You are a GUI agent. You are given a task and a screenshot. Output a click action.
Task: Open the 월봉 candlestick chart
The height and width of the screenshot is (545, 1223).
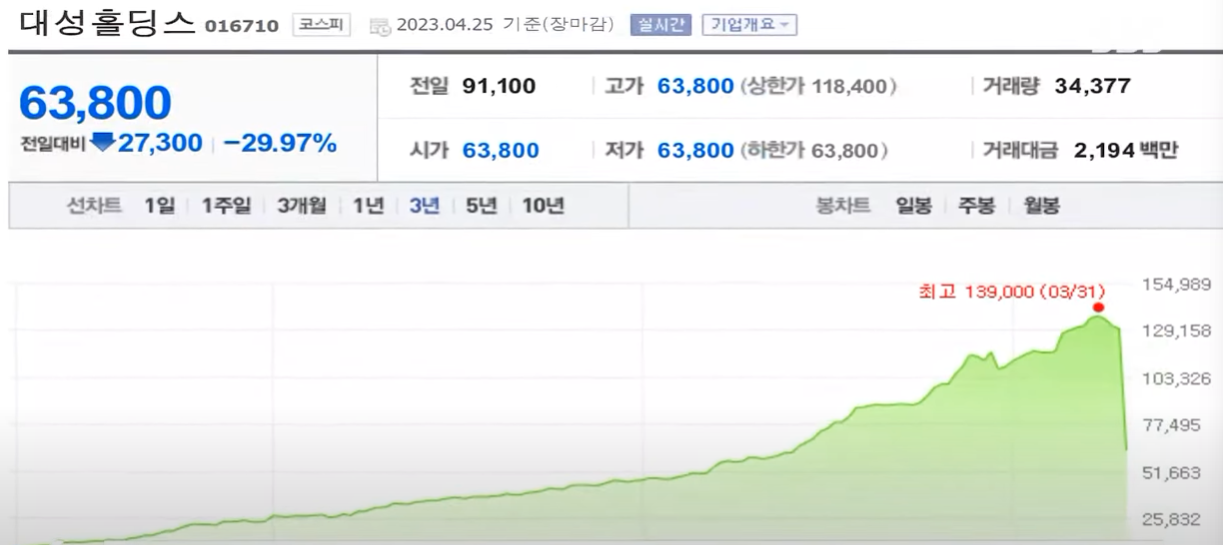click(1041, 207)
